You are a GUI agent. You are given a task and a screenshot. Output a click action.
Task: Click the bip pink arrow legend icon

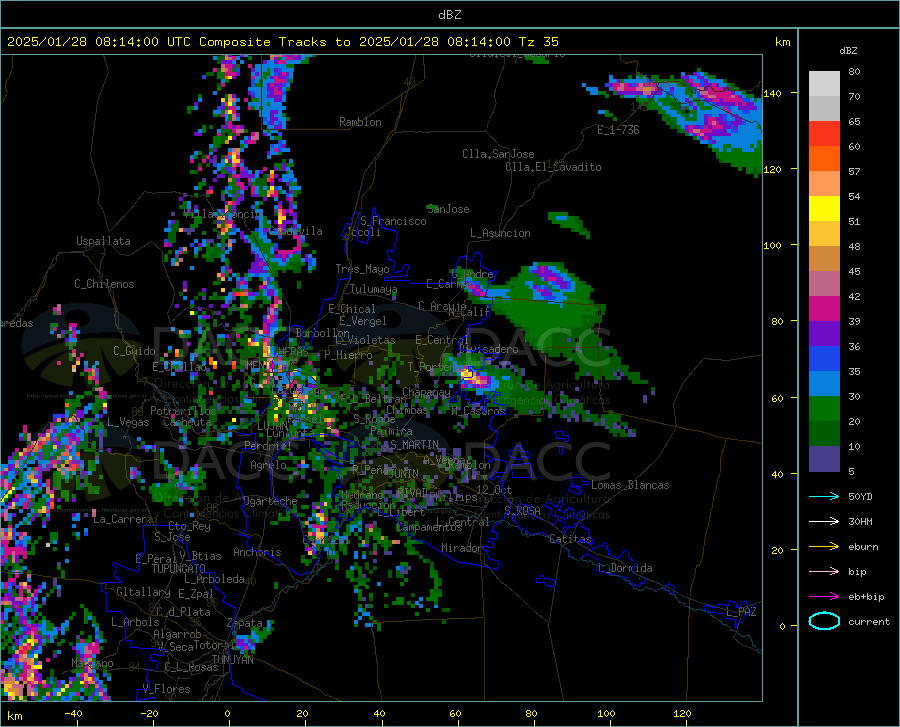point(824,571)
